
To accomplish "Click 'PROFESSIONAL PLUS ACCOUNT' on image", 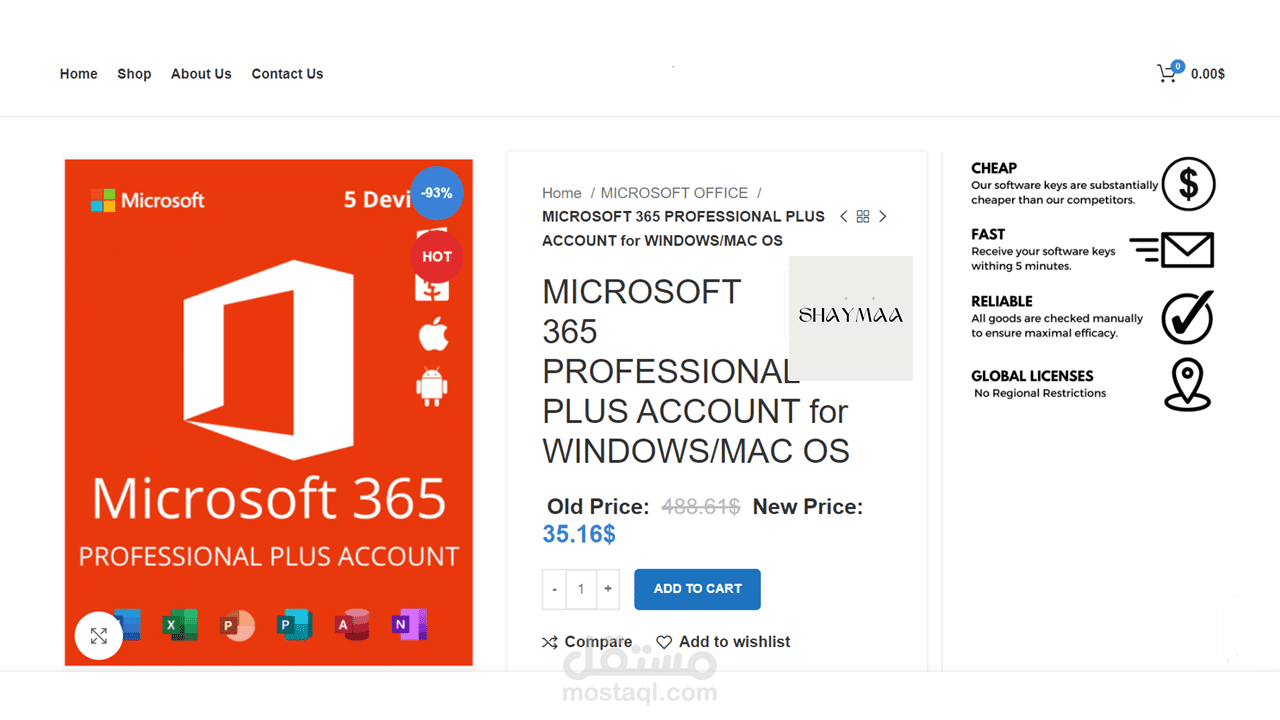I will 269,556.
